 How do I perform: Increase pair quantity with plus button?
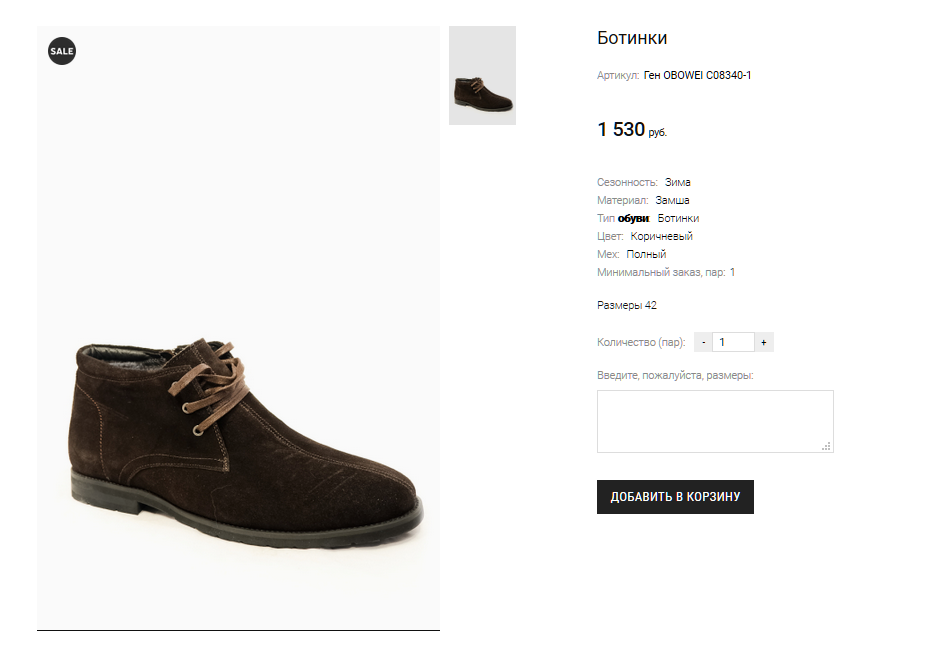pos(763,342)
